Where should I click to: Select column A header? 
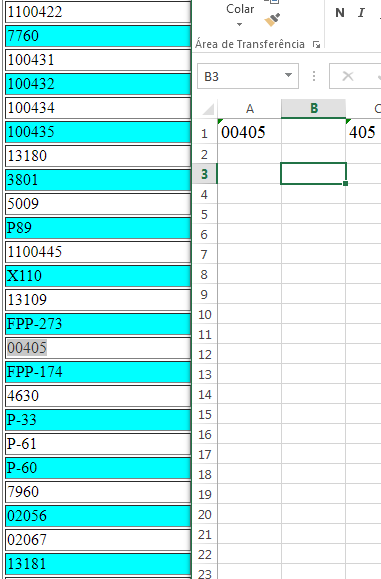click(x=250, y=109)
